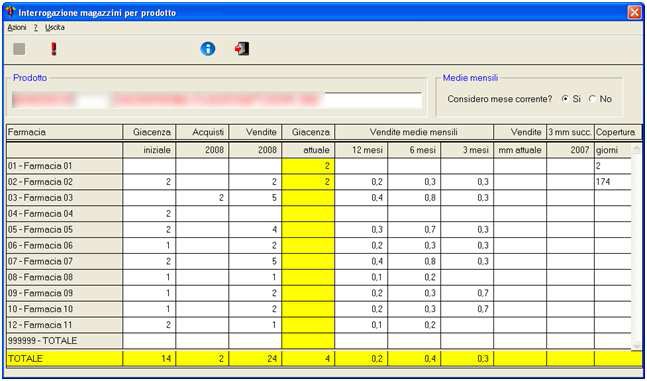Click total 6 mesi value 0,4
Image resolution: width=647 pixels, height=381 pixels.
click(x=414, y=358)
